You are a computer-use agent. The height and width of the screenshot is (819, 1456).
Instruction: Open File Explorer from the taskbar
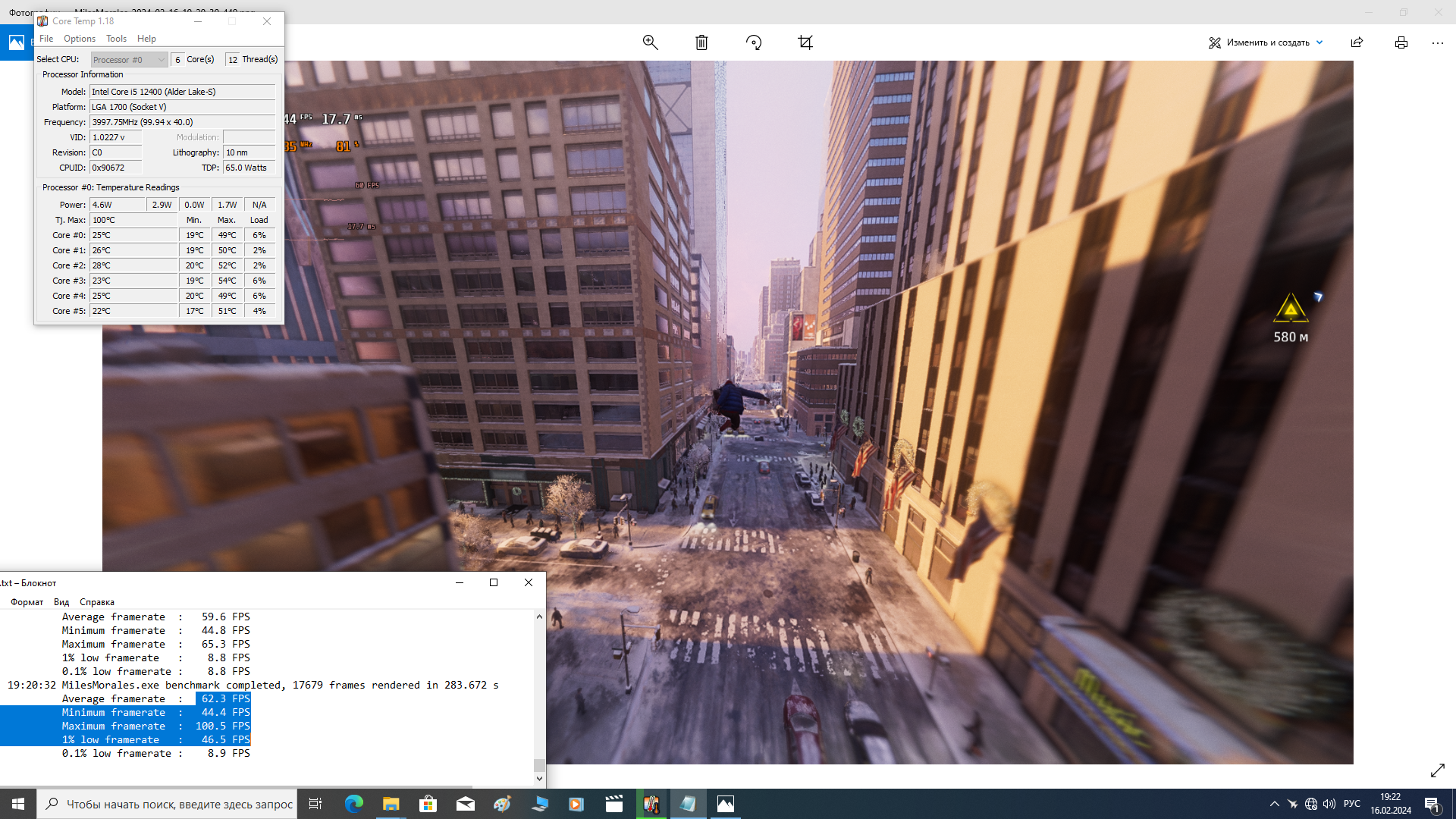[391, 804]
